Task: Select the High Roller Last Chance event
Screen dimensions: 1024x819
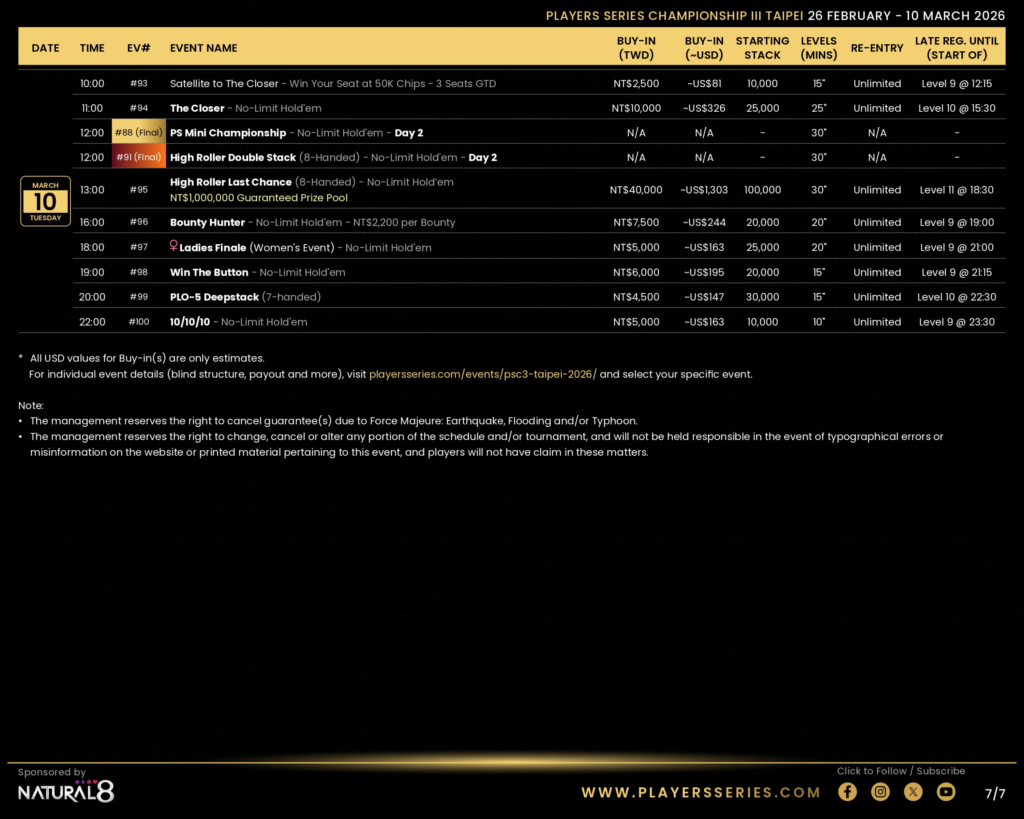Action: point(231,182)
